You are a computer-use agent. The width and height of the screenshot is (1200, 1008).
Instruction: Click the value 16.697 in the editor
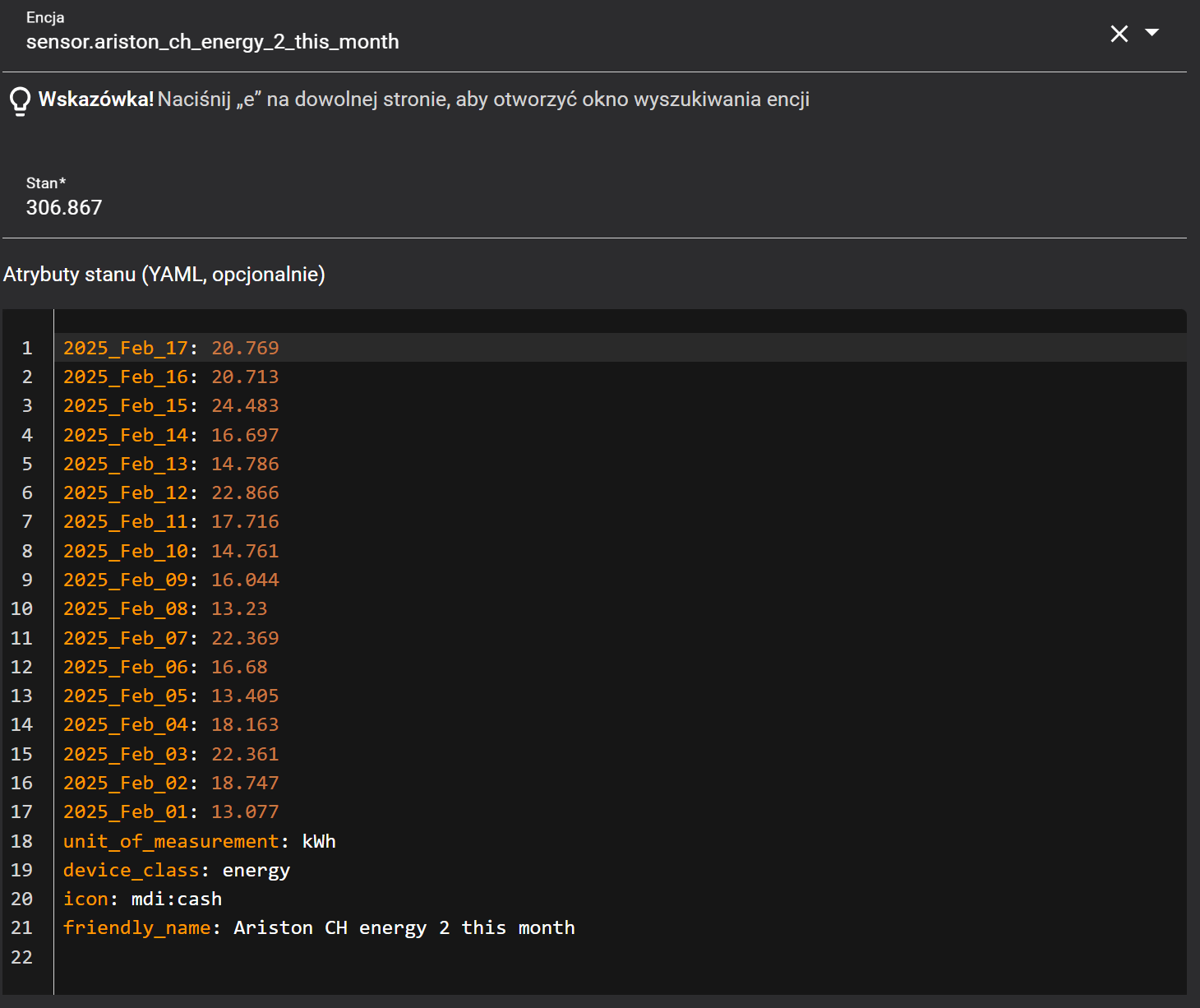click(x=245, y=436)
